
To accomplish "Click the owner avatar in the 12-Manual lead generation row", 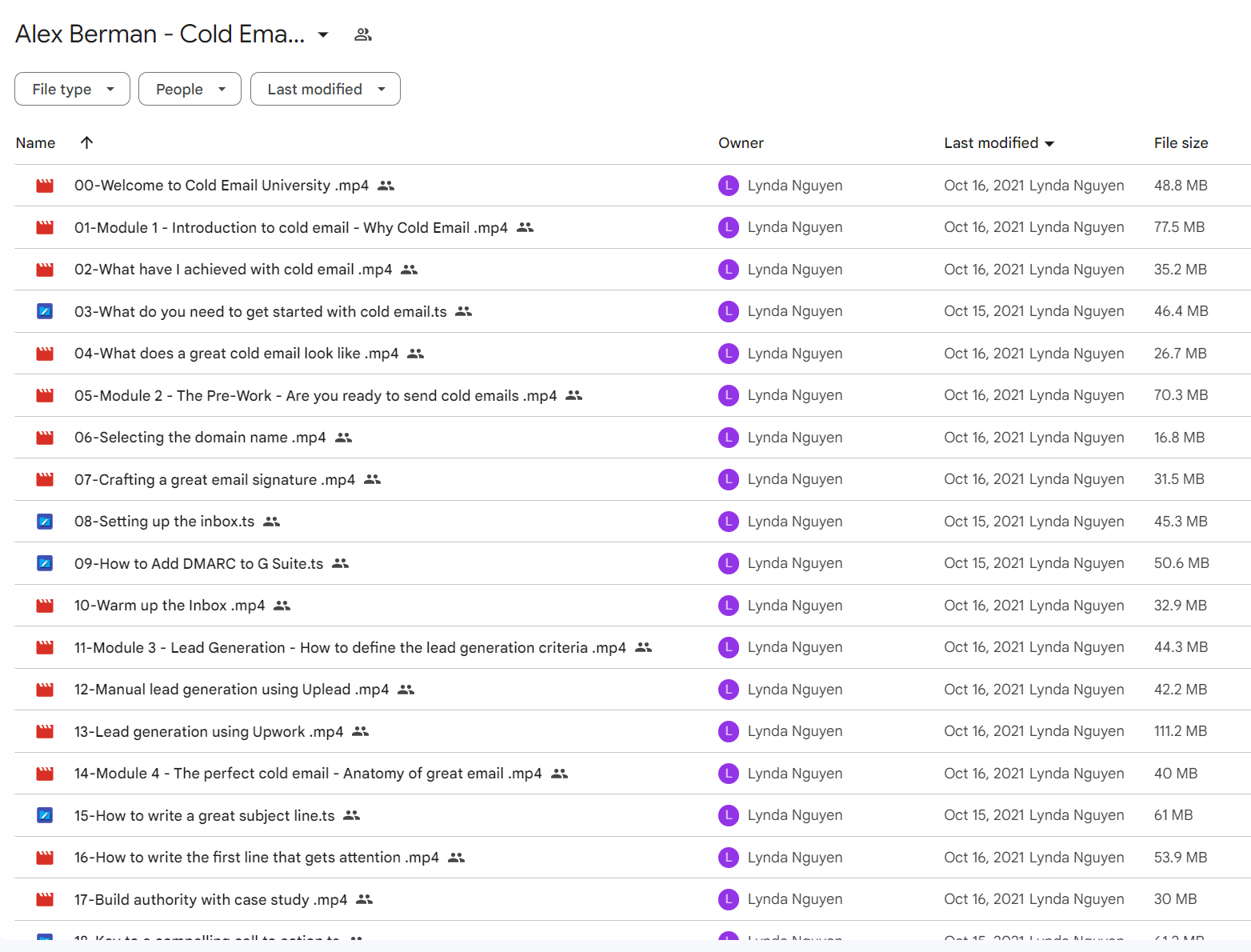I will [x=729, y=690].
